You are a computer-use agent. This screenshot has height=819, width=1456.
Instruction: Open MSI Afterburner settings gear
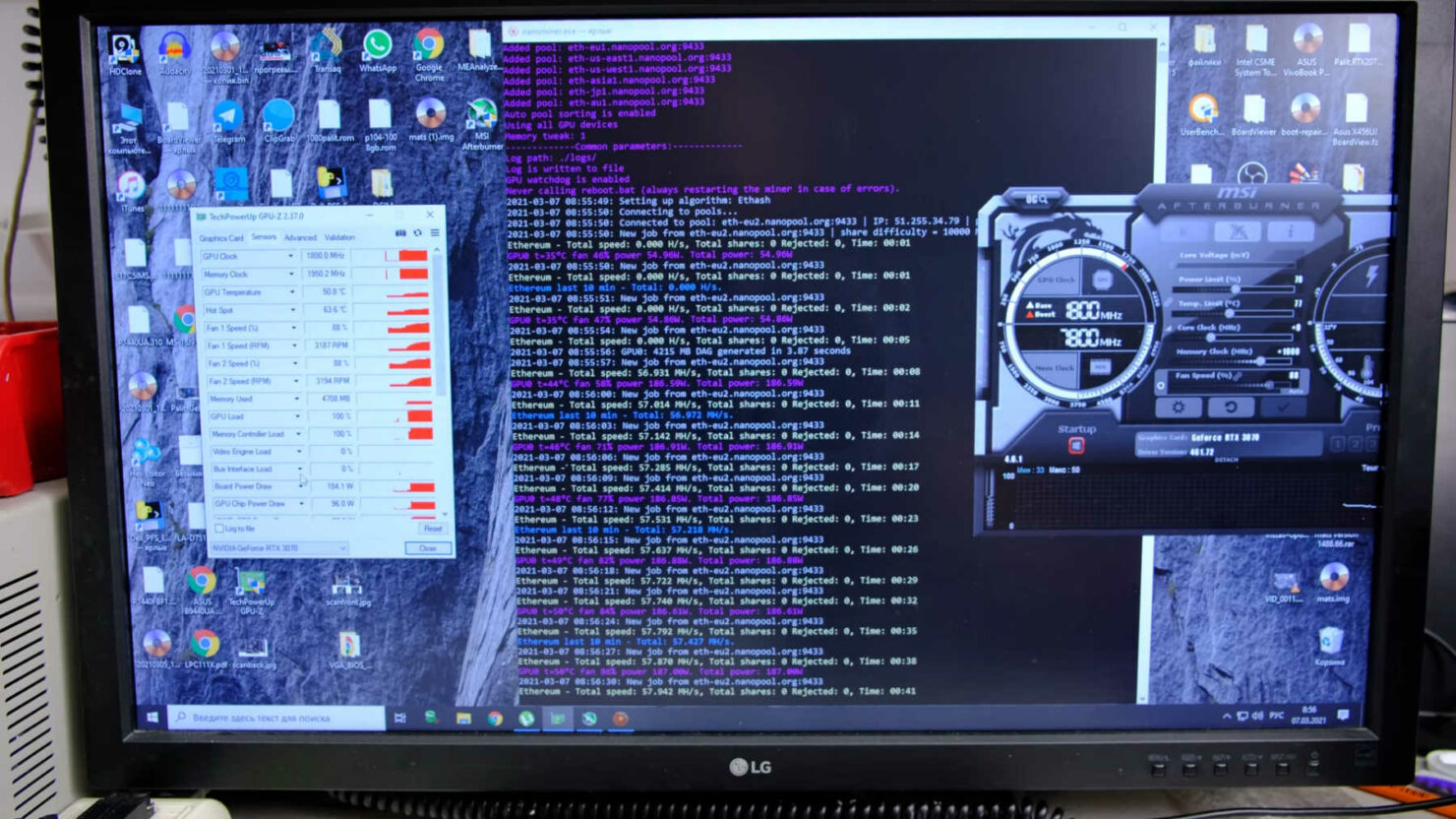tap(1179, 407)
